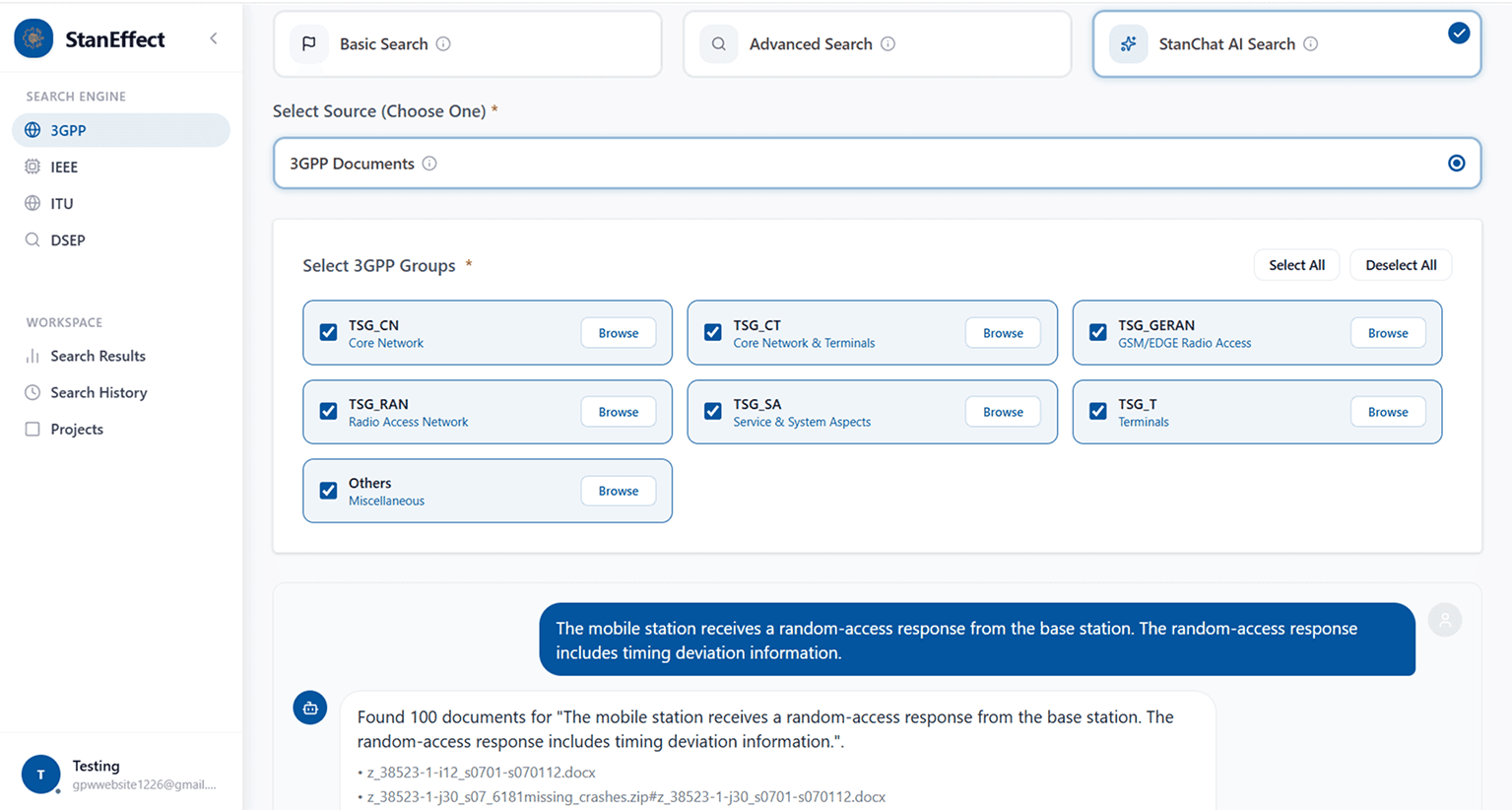Switch to the Basic Search tab
This screenshot has width=1512, height=810.
pyautogui.click(x=467, y=43)
